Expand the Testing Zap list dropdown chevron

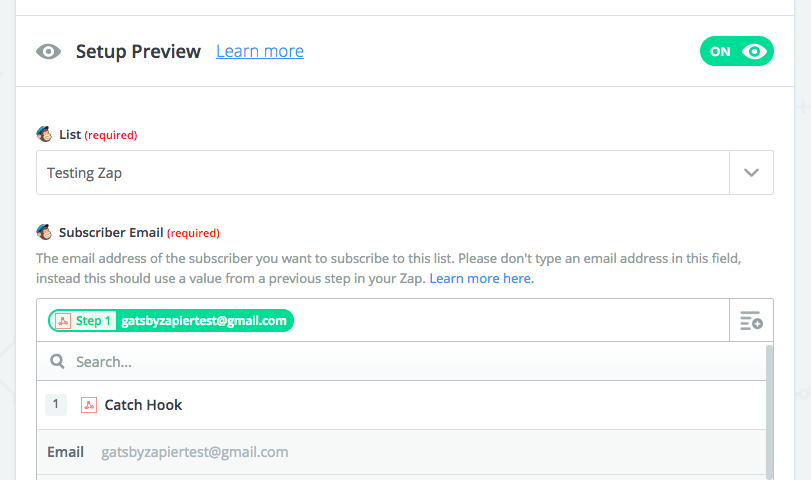(x=752, y=173)
